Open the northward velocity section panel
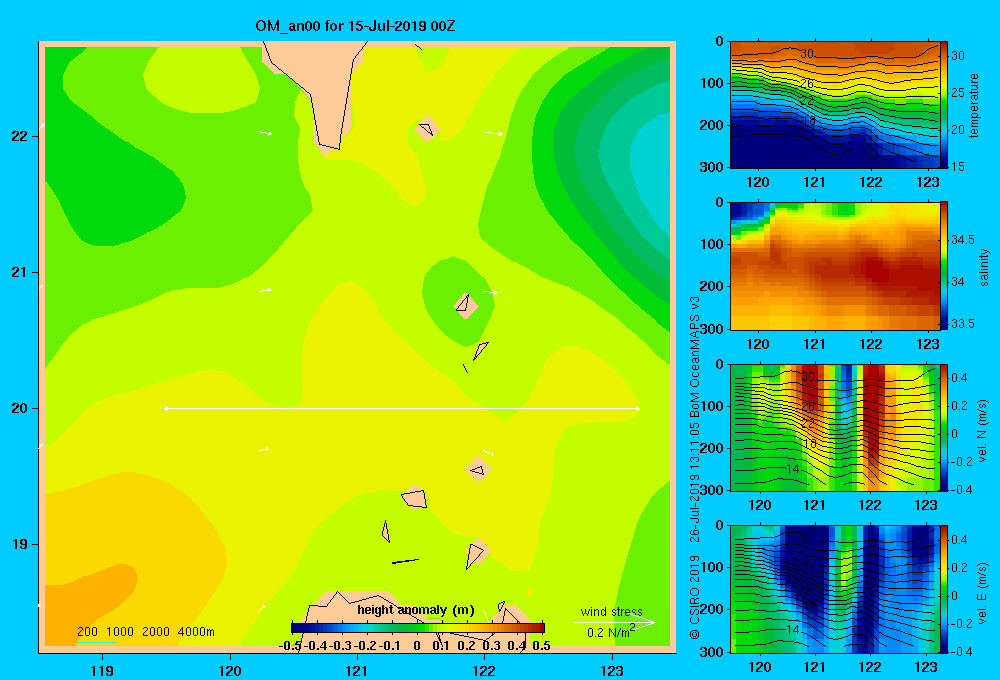The height and width of the screenshot is (680, 1000). pos(835,427)
